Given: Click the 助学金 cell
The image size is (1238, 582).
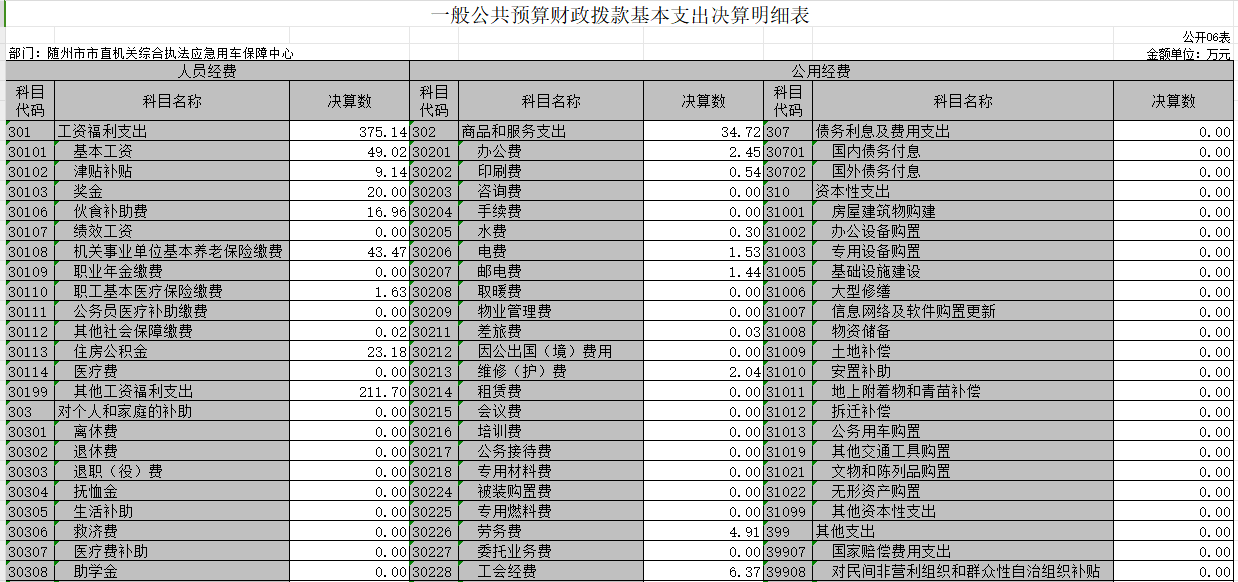Looking at the screenshot, I should coord(172,571).
